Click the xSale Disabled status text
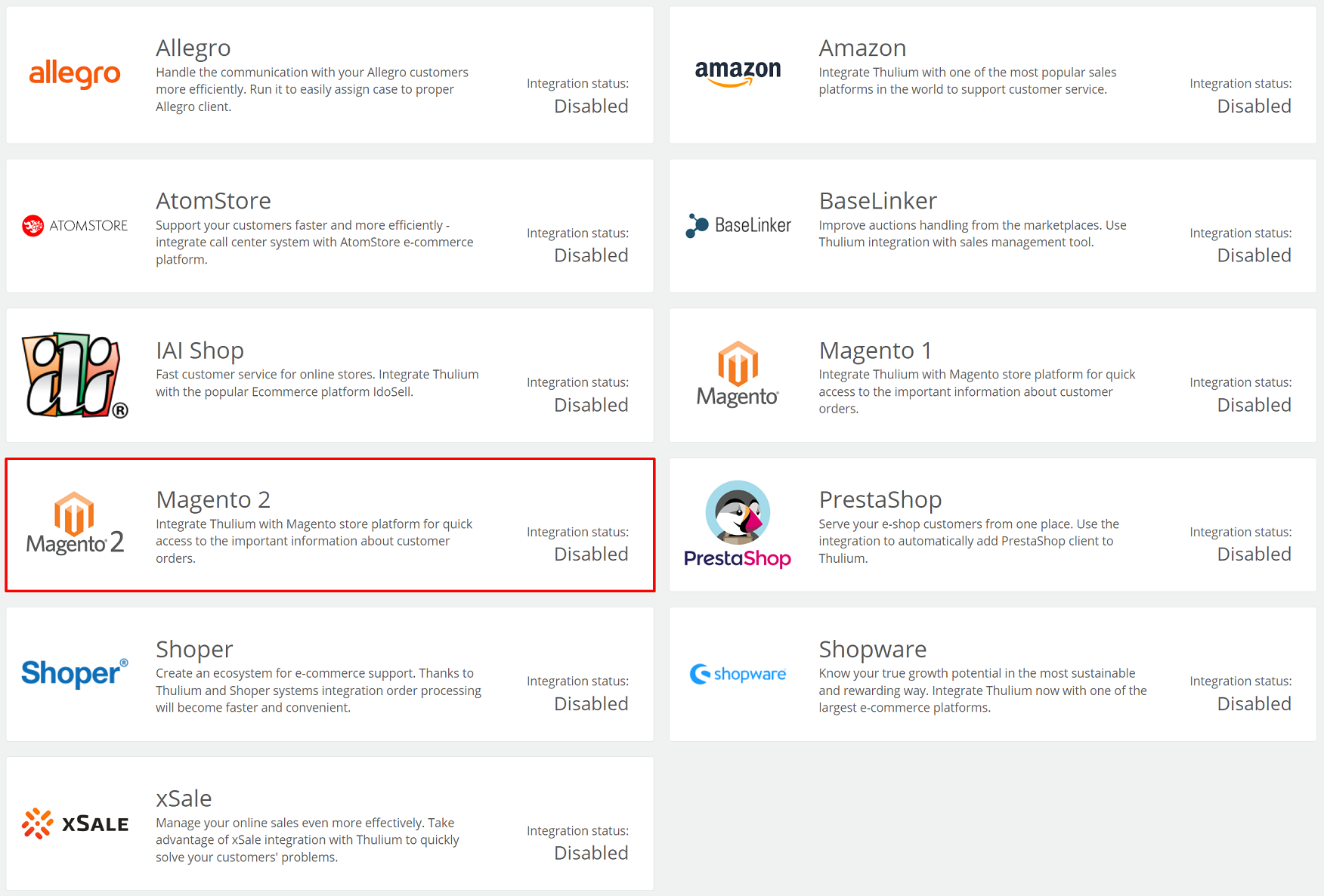Screen dimensions: 1324x896 pyautogui.click(x=591, y=853)
